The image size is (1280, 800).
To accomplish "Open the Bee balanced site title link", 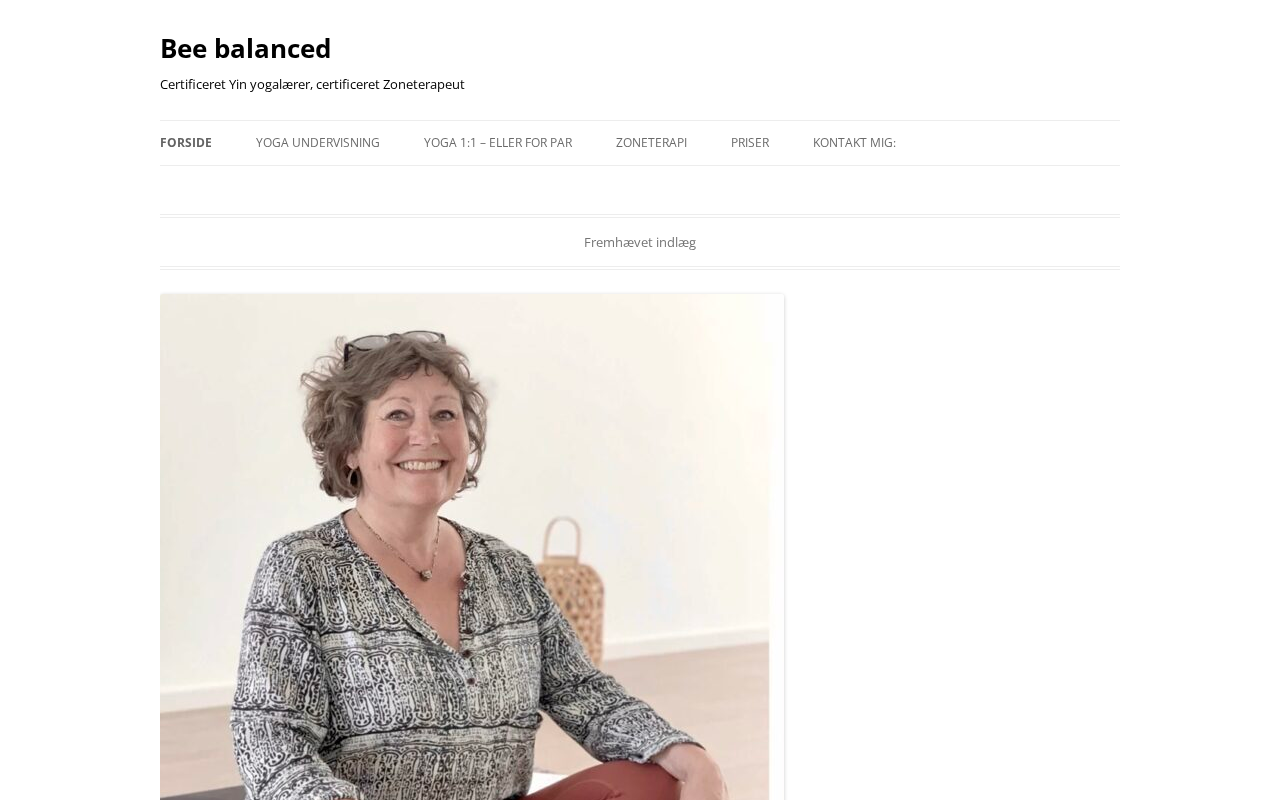I will [x=245, y=48].
